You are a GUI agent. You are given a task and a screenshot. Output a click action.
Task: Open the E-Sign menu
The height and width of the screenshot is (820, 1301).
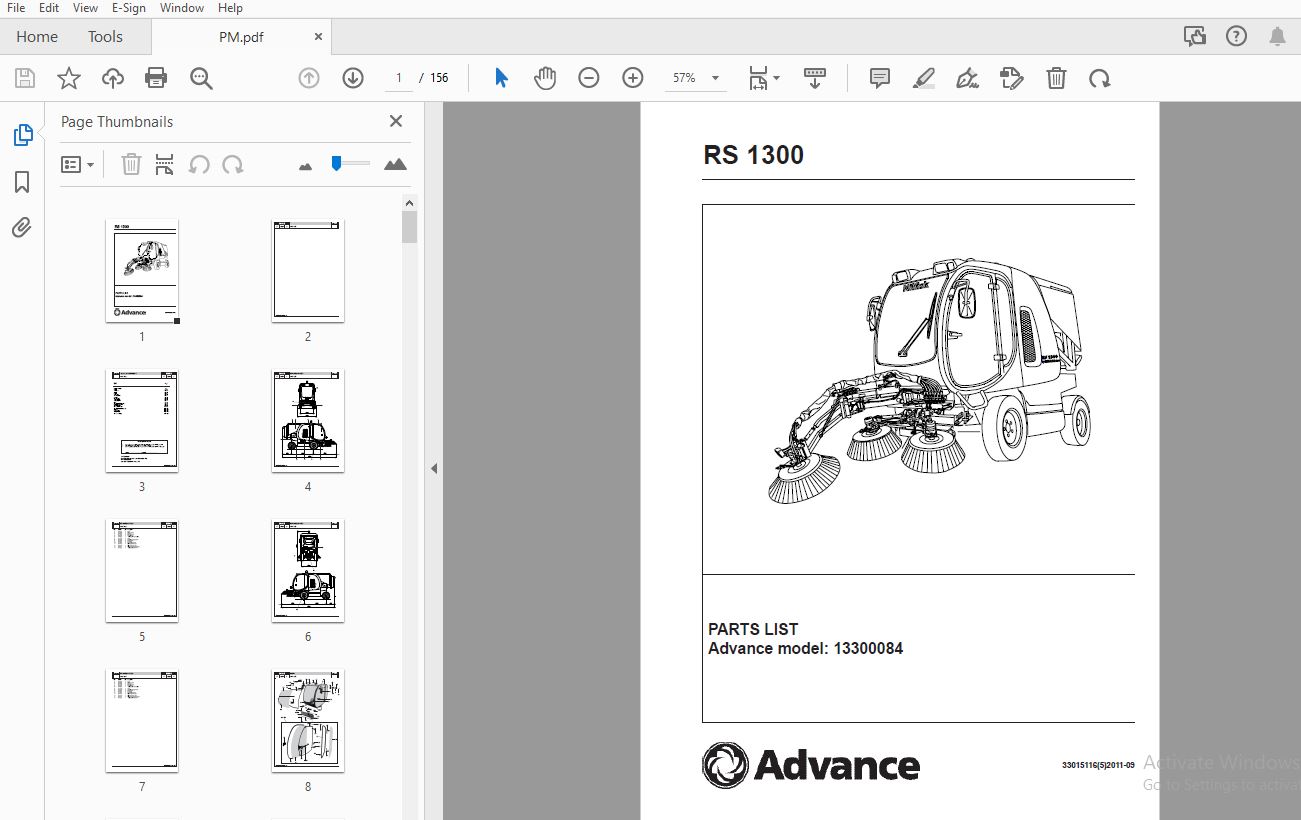coord(129,7)
